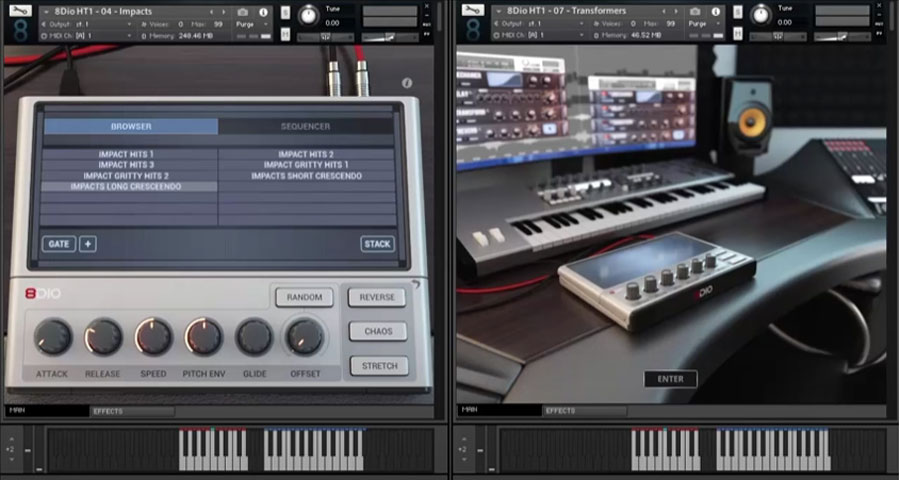
Task: Select IMPACT GRITTY HITS 1 preset
Action: pos(306,165)
